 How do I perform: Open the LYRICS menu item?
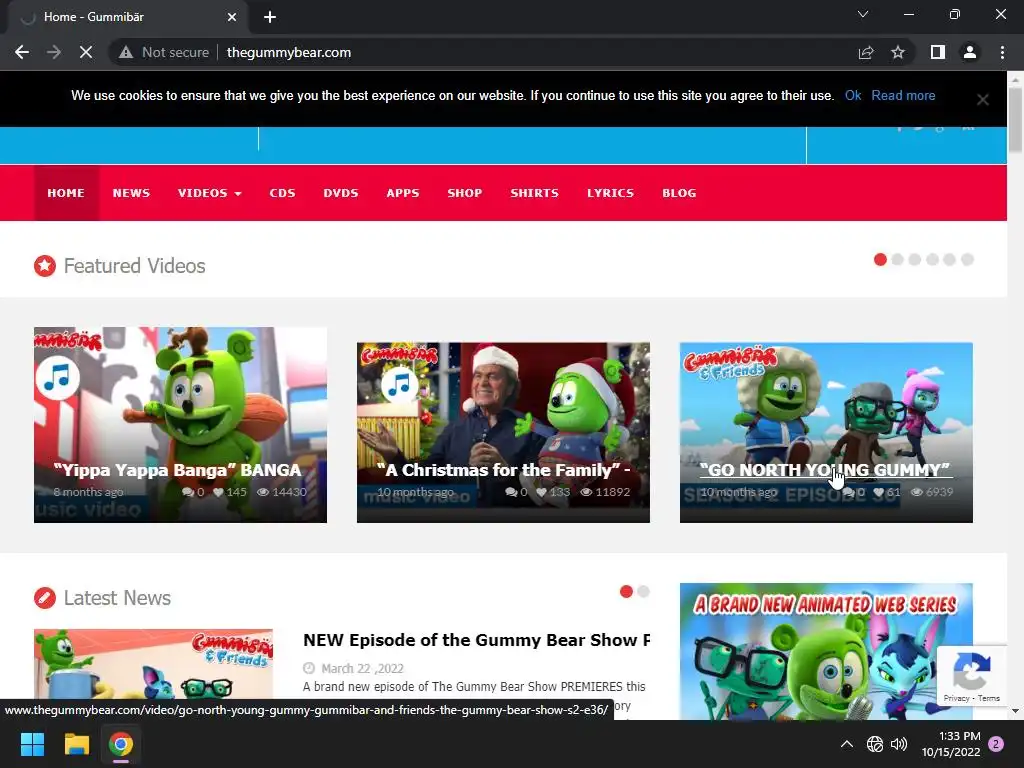click(611, 193)
